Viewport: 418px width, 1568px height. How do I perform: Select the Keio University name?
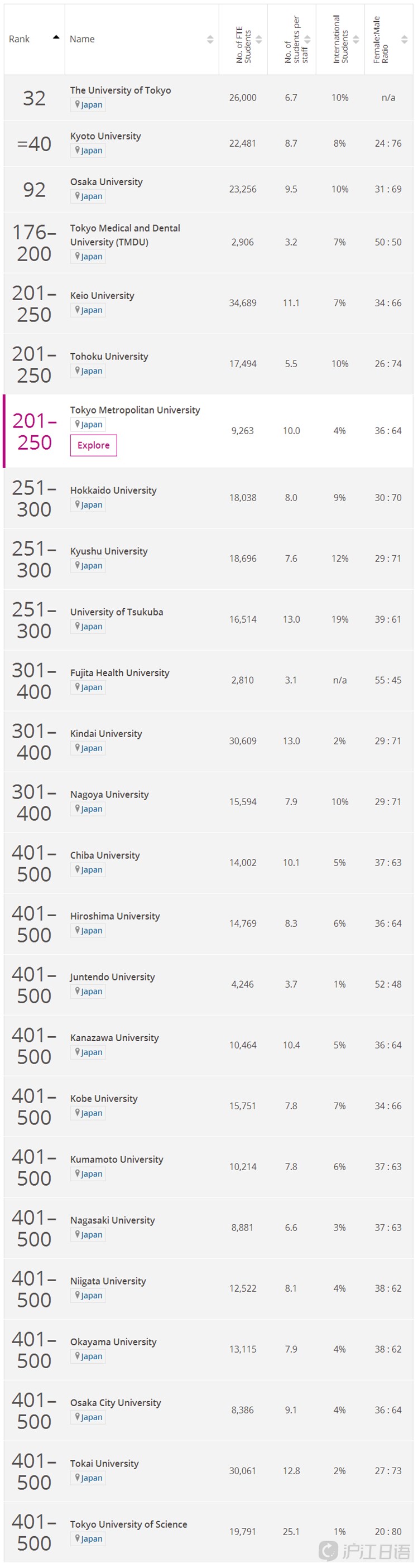coord(102,295)
